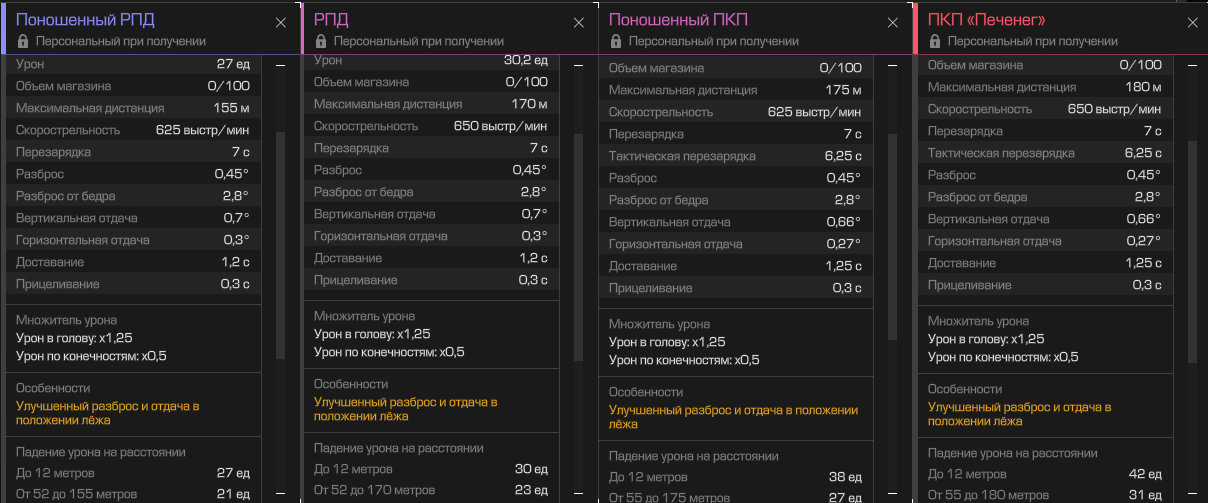Click От 52 до 170 метров row
The image size is (1208, 503).
431,490
